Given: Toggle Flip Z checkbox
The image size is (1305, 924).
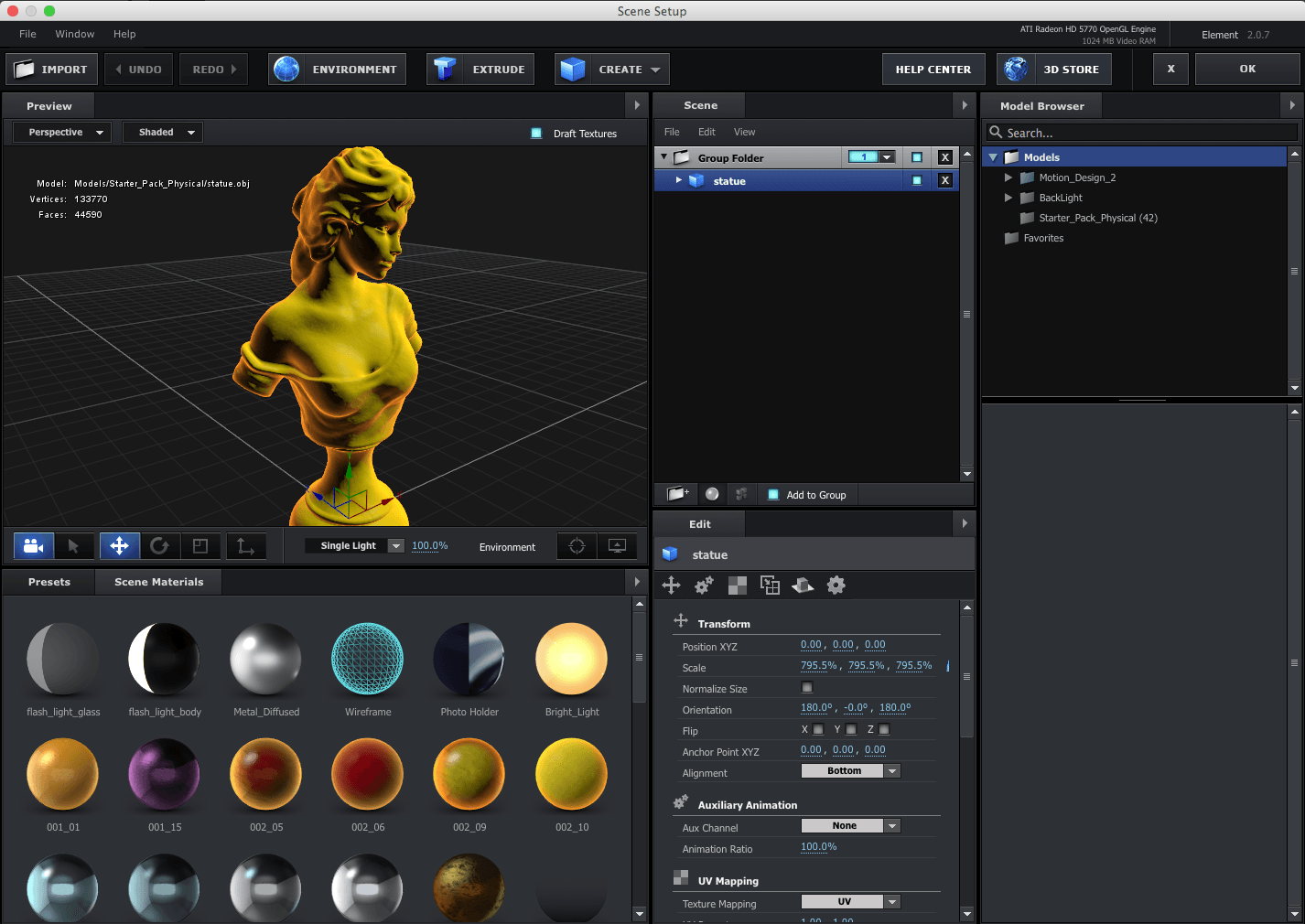Looking at the screenshot, I should 884,729.
